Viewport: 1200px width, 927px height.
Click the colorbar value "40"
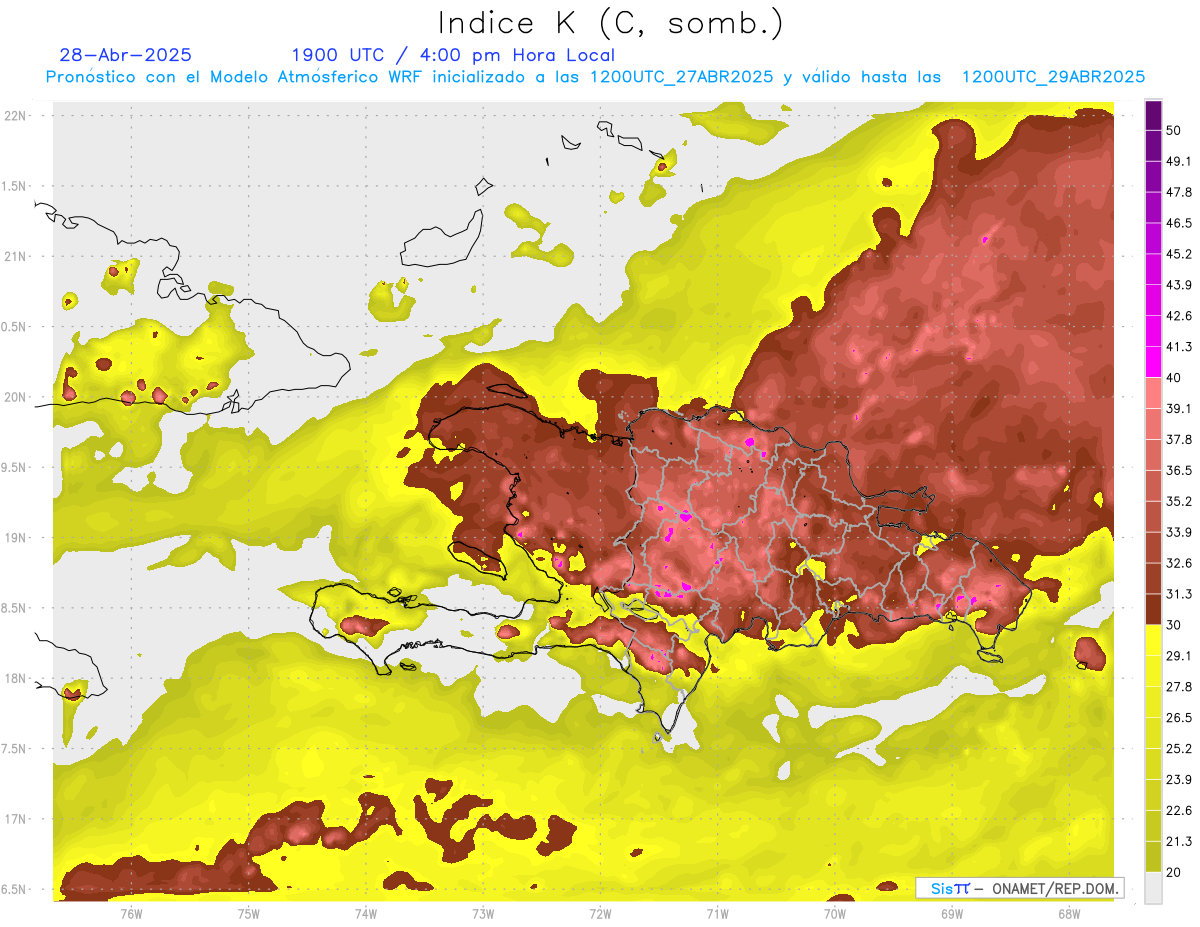pyautogui.click(x=1175, y=378)
